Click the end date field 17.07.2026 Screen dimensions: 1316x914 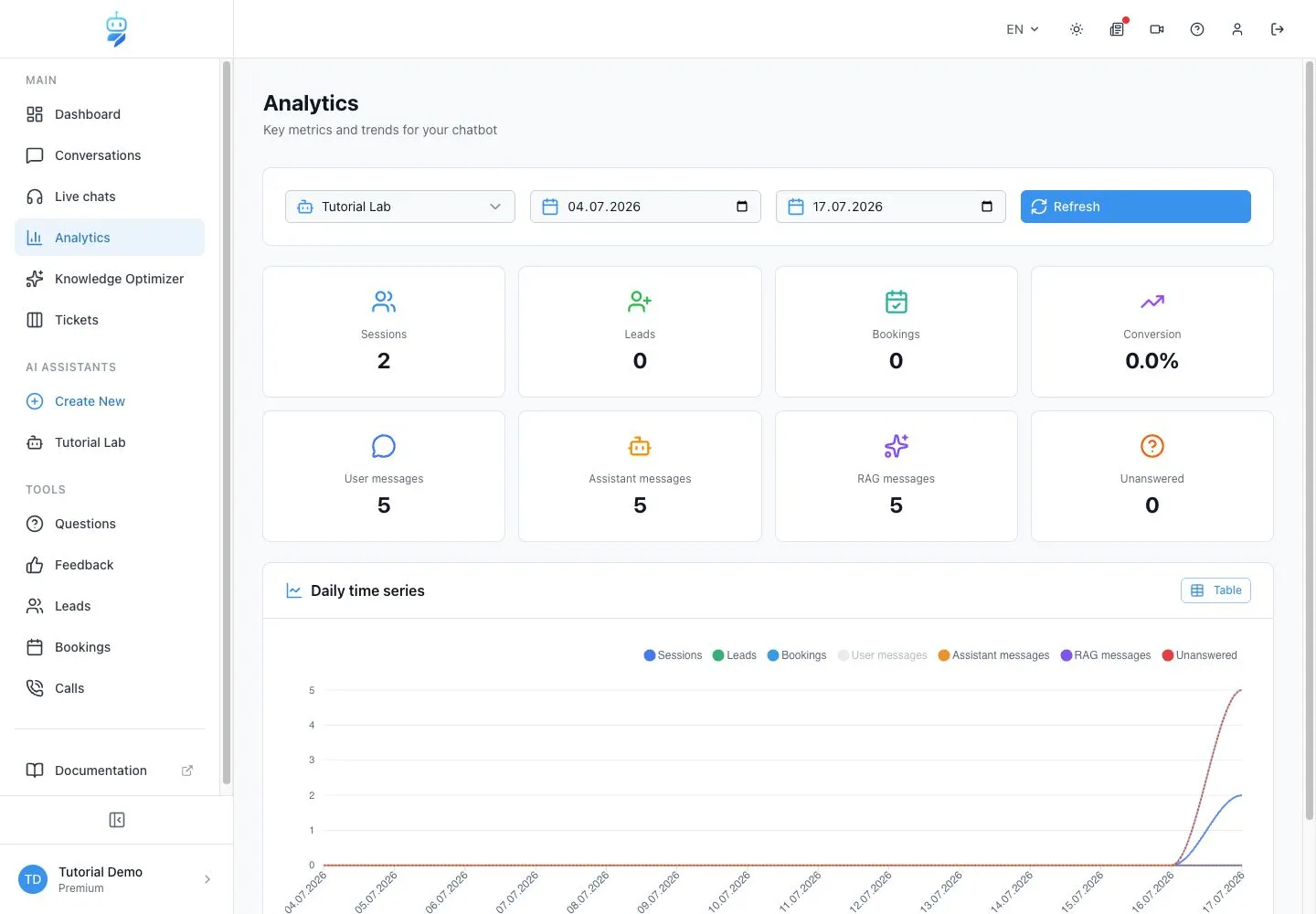(x=891, y=207)
